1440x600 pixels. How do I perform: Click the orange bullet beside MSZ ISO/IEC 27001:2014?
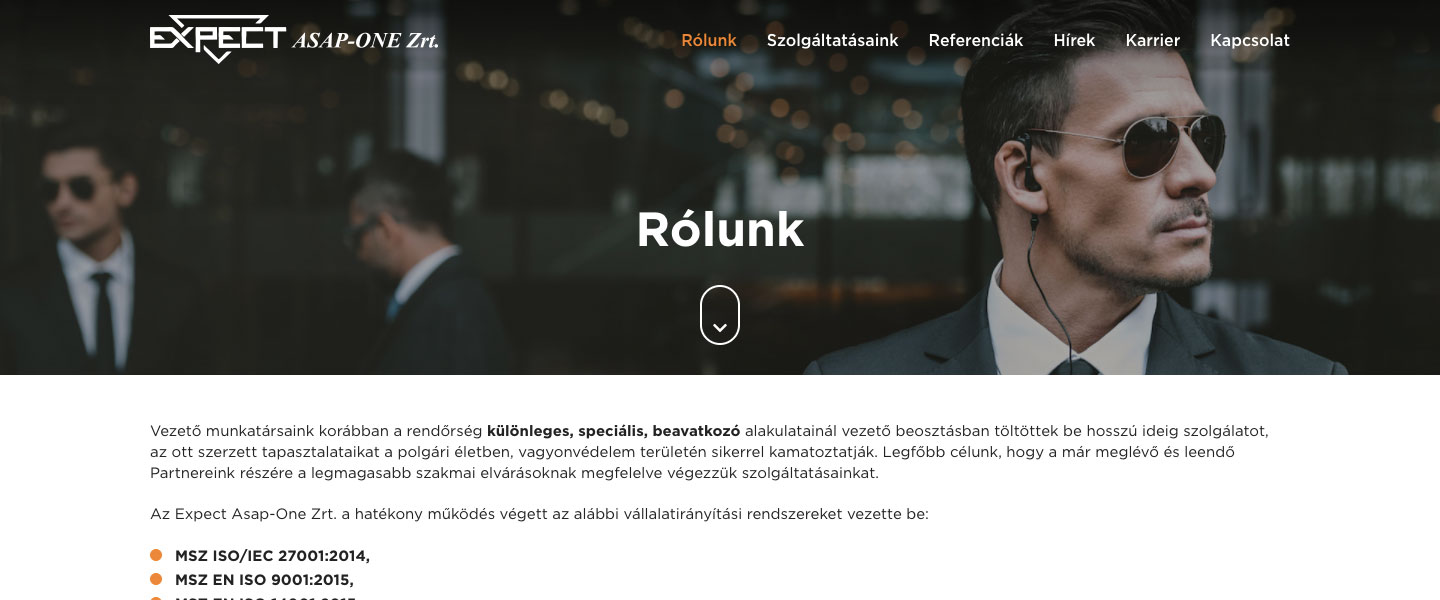click(x=156, y=555)
